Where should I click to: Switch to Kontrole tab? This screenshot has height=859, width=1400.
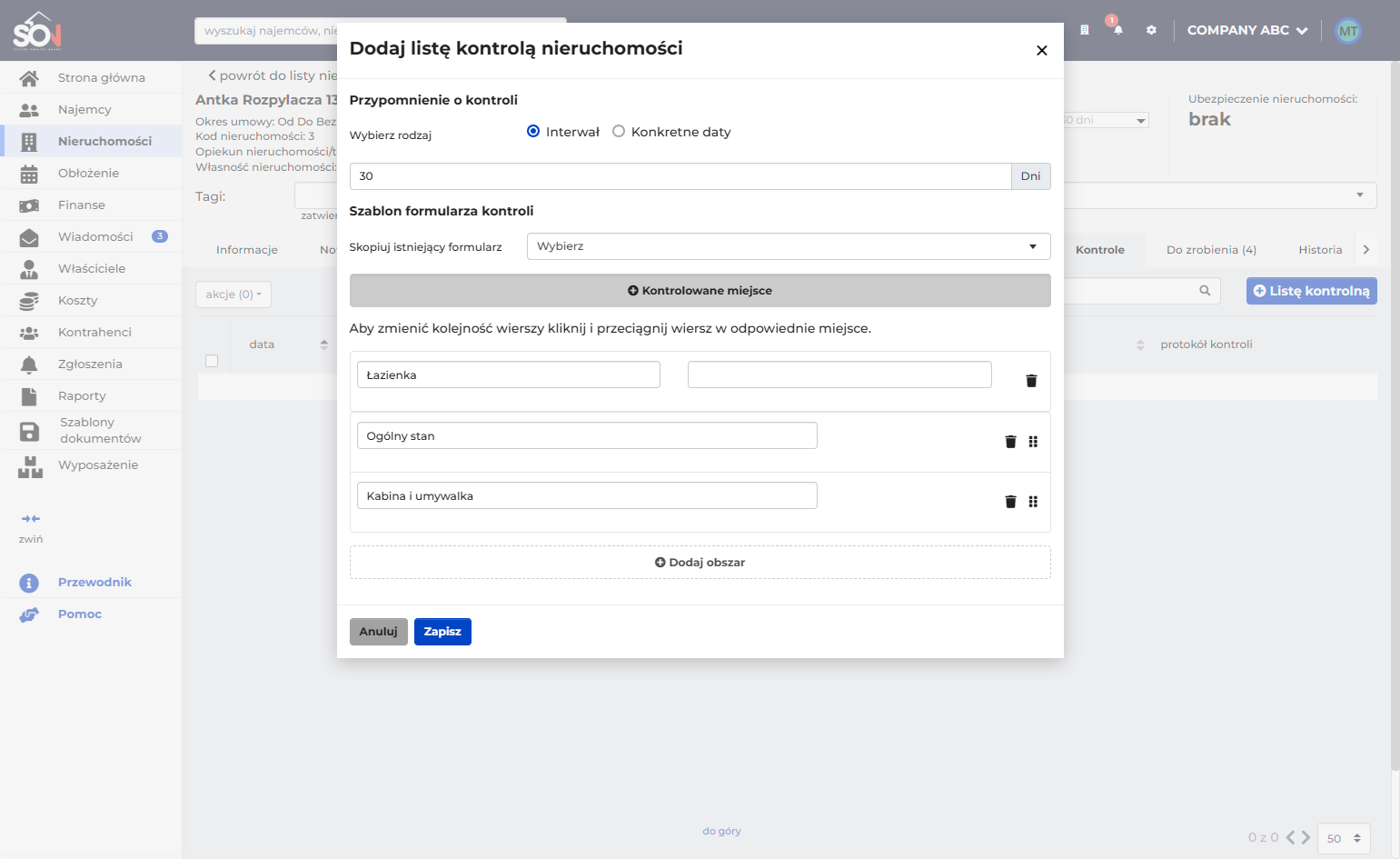coord(1100,250)
